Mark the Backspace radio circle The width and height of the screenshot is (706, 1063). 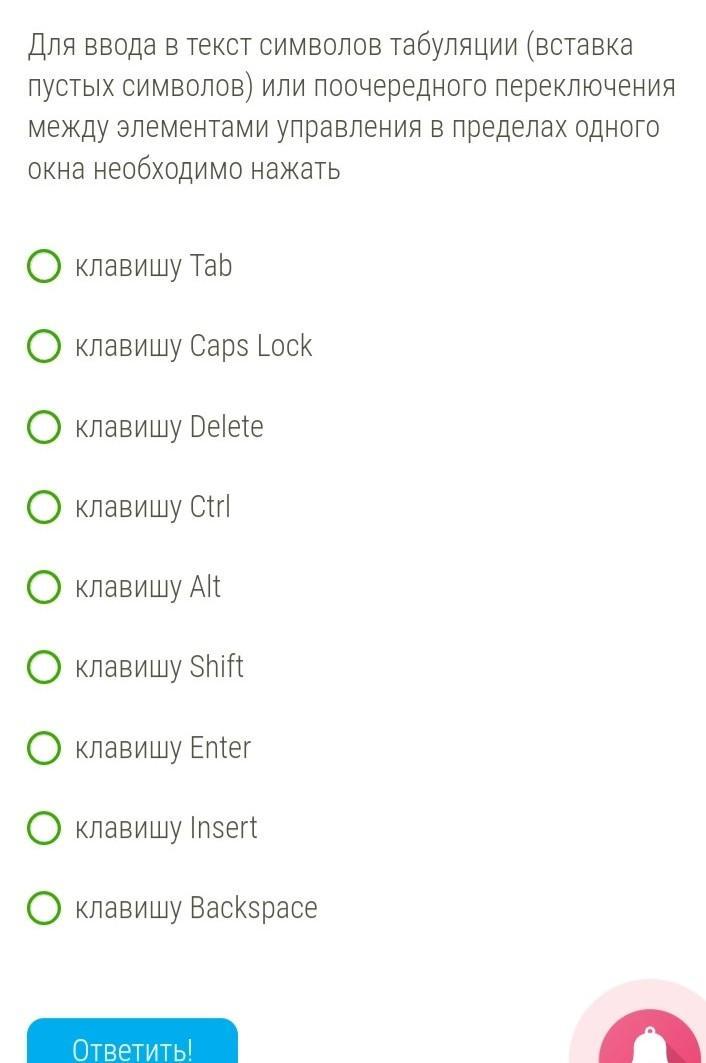click(43, 908)
